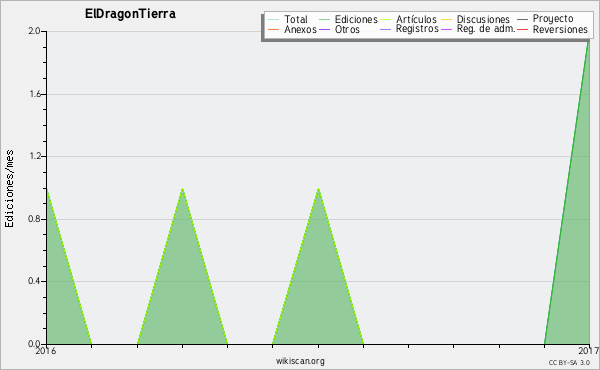This screenshot has height=370, width=600.
Task: Click the 0.4 y-axis value
Action: pyautogui.click(x=34, y=281)
